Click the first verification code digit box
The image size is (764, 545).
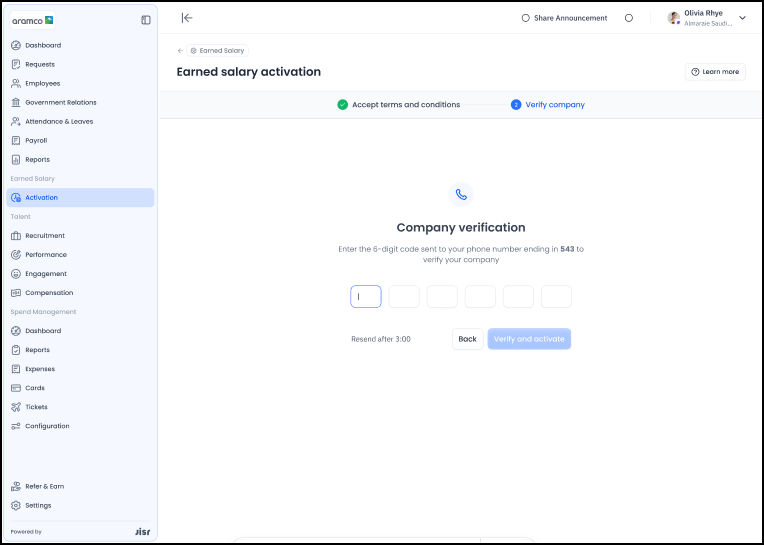pos(366,296)
